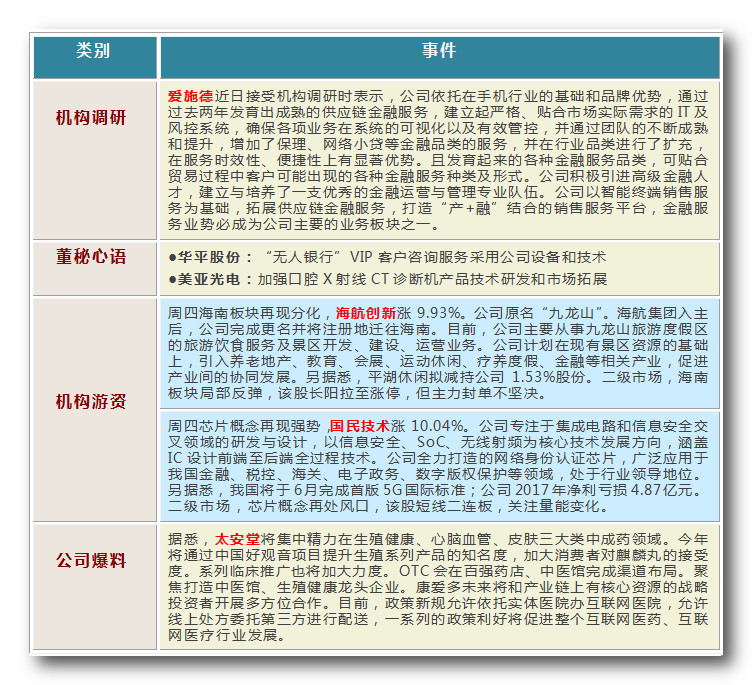
Task: Click the 类别 column header
Action: click(x=93, y=52)
